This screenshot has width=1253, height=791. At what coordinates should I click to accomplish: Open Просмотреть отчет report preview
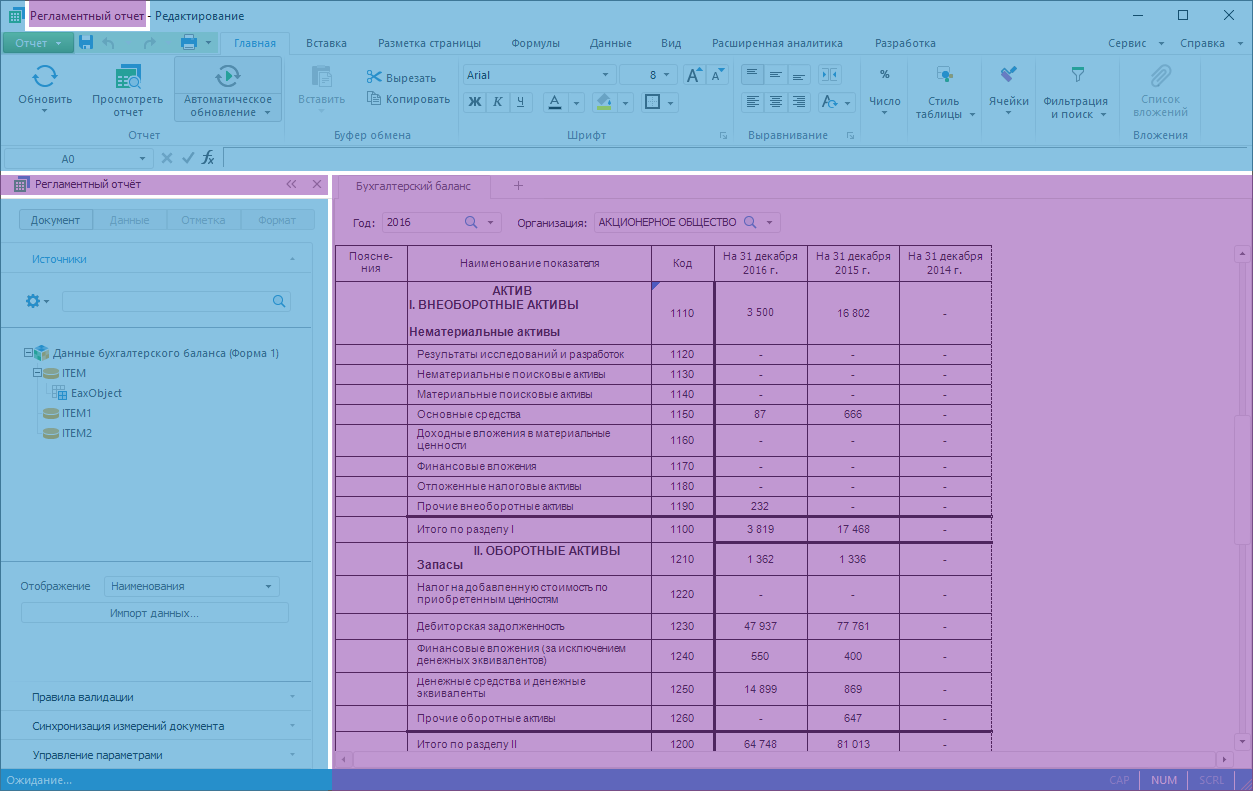click(127, 77)
